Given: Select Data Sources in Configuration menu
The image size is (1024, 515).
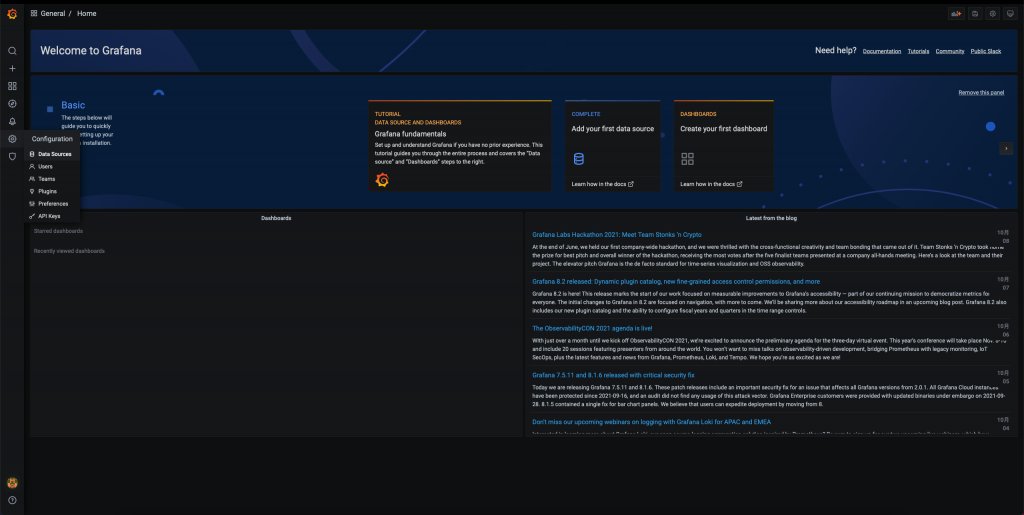Looking at the screenshot, I should pos(52,154).
